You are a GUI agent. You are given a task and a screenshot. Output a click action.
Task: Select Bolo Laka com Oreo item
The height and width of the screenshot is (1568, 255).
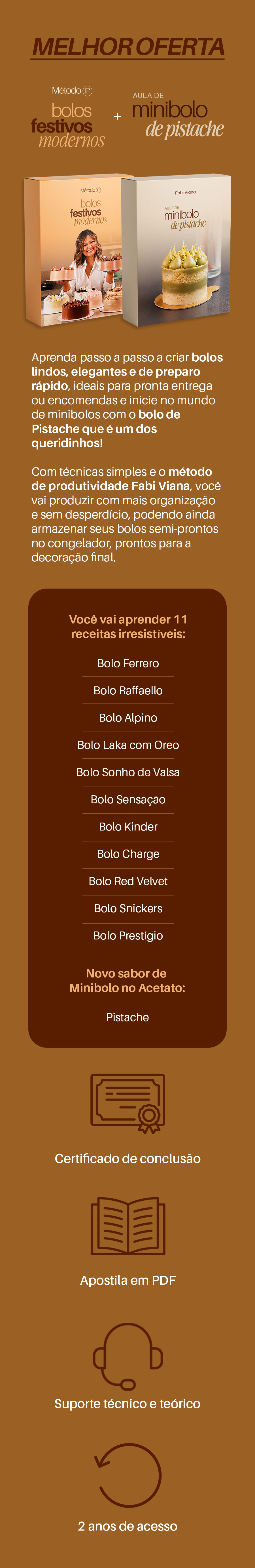[x=128, y=745]
